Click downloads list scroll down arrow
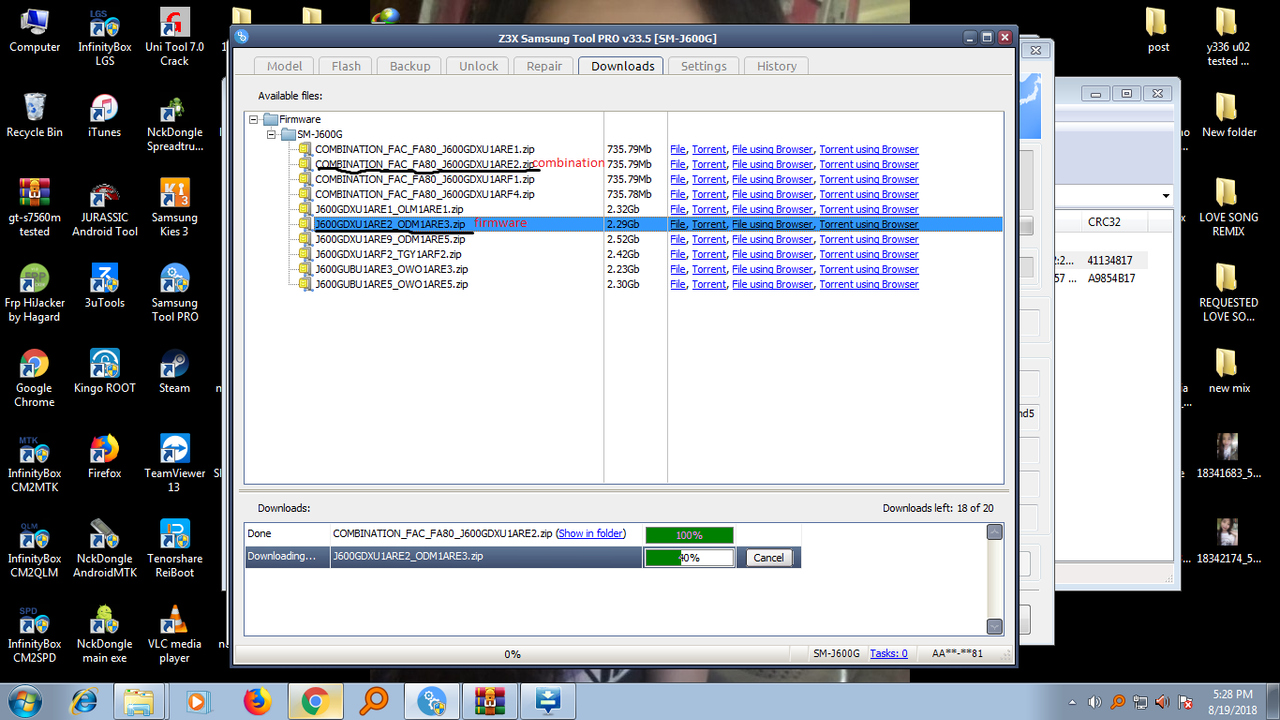This screenshot has width=1280, height=720. coord(994,627)
